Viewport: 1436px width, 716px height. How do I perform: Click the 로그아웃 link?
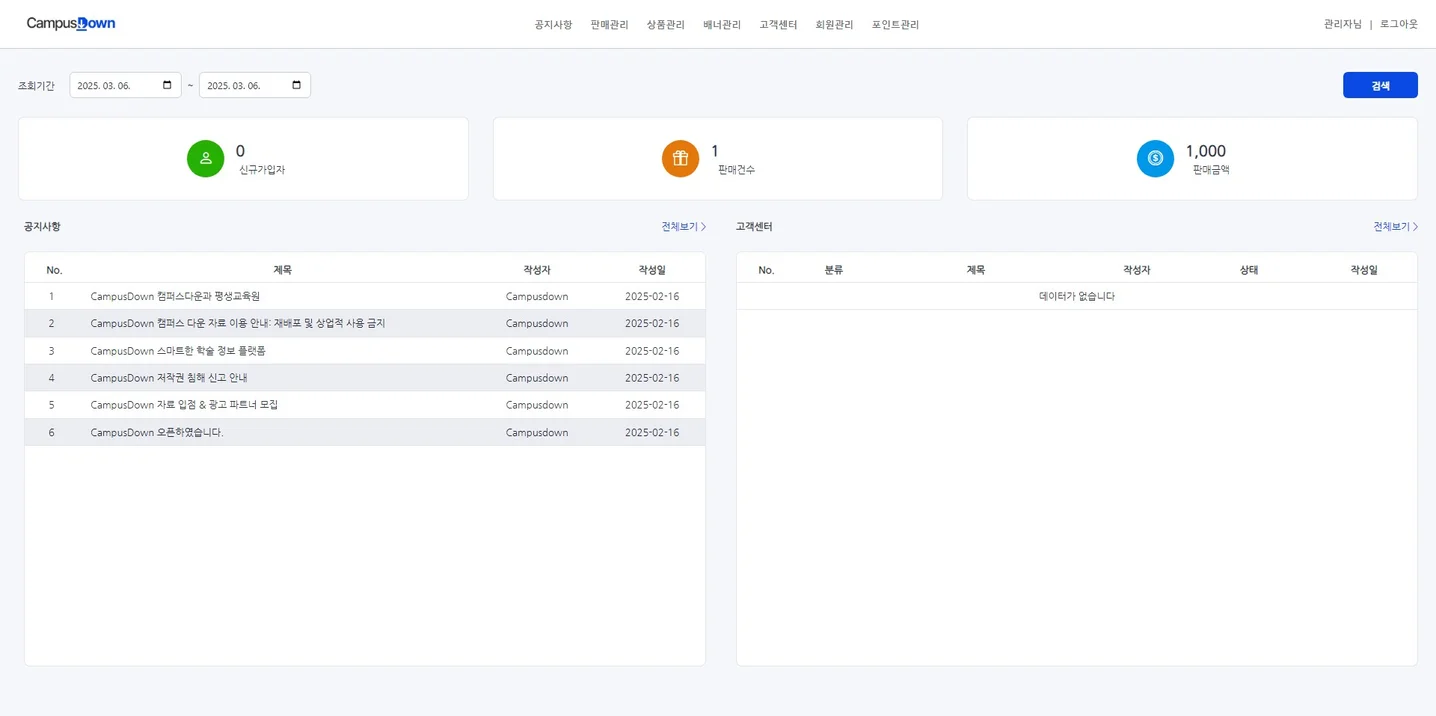(x=1399, y=24)
